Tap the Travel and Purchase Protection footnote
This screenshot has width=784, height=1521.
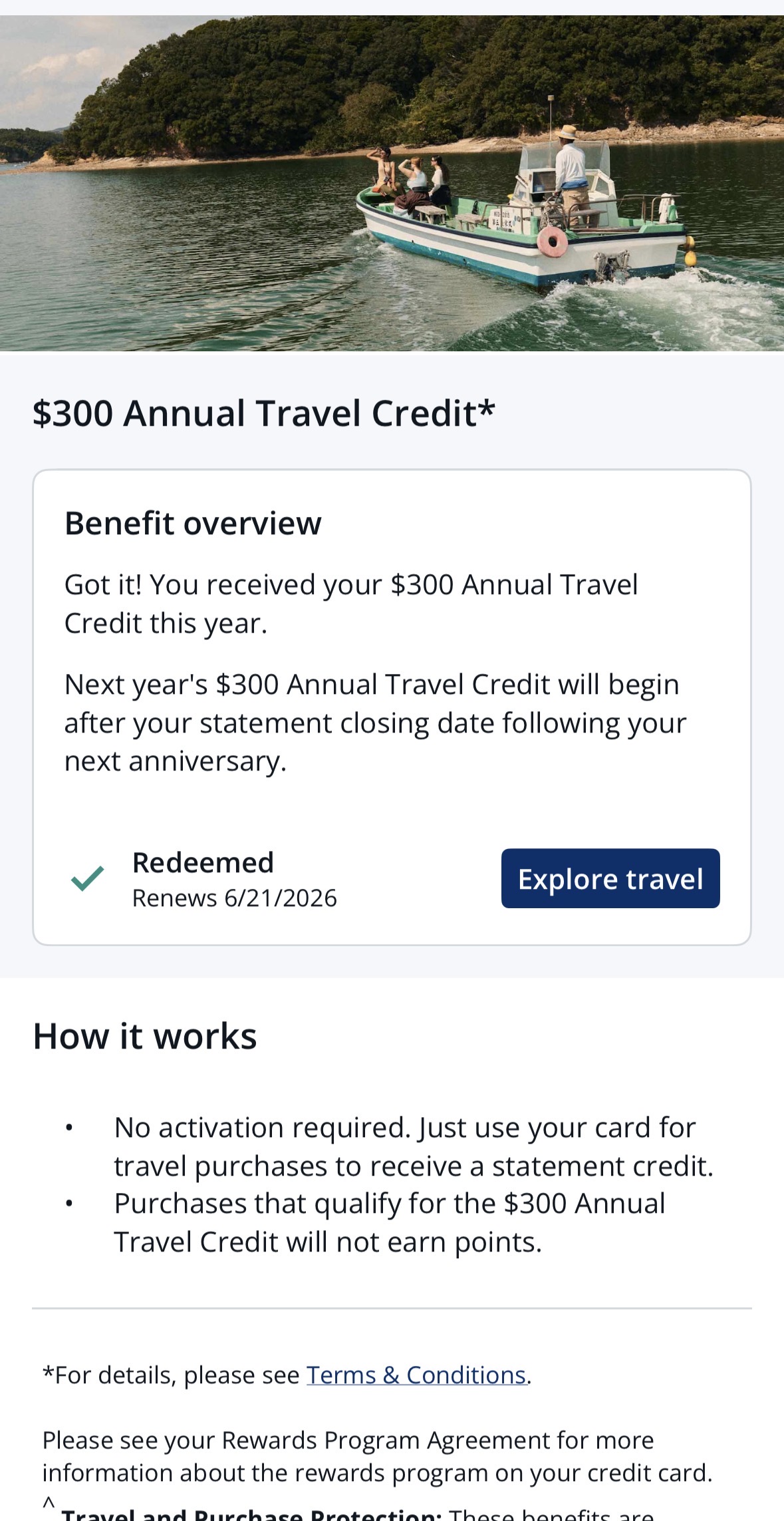pos(356,1513)
